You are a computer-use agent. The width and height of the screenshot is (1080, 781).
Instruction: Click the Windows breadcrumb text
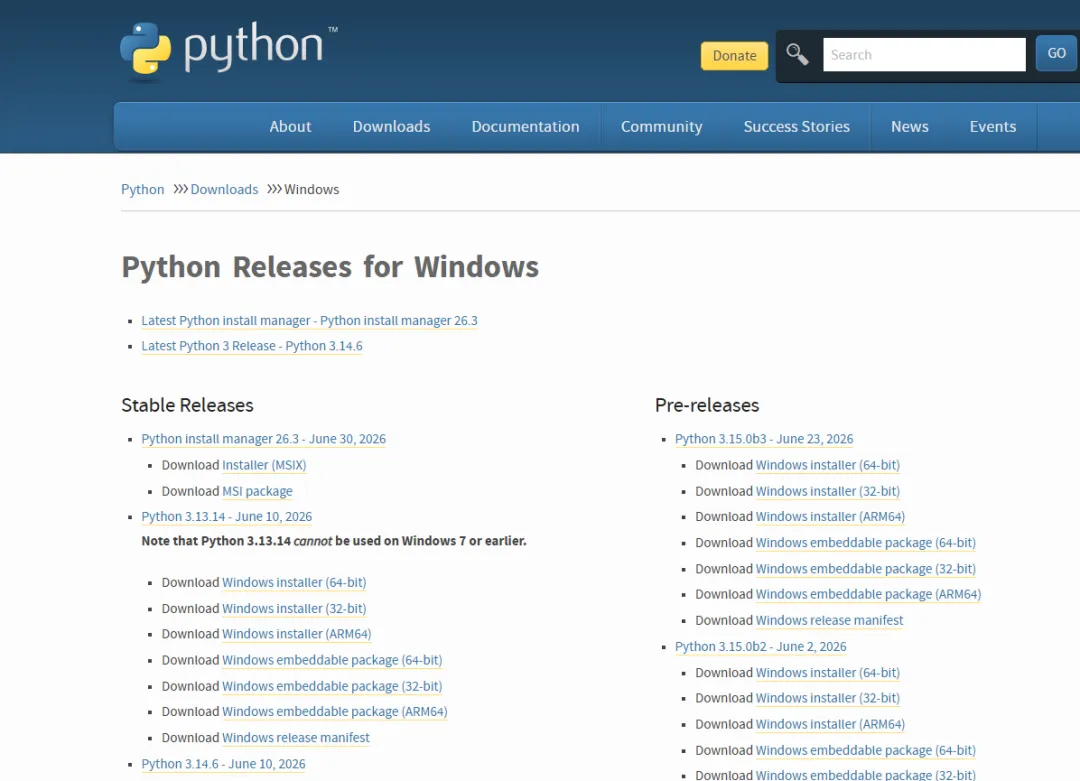tap(311, 189)
